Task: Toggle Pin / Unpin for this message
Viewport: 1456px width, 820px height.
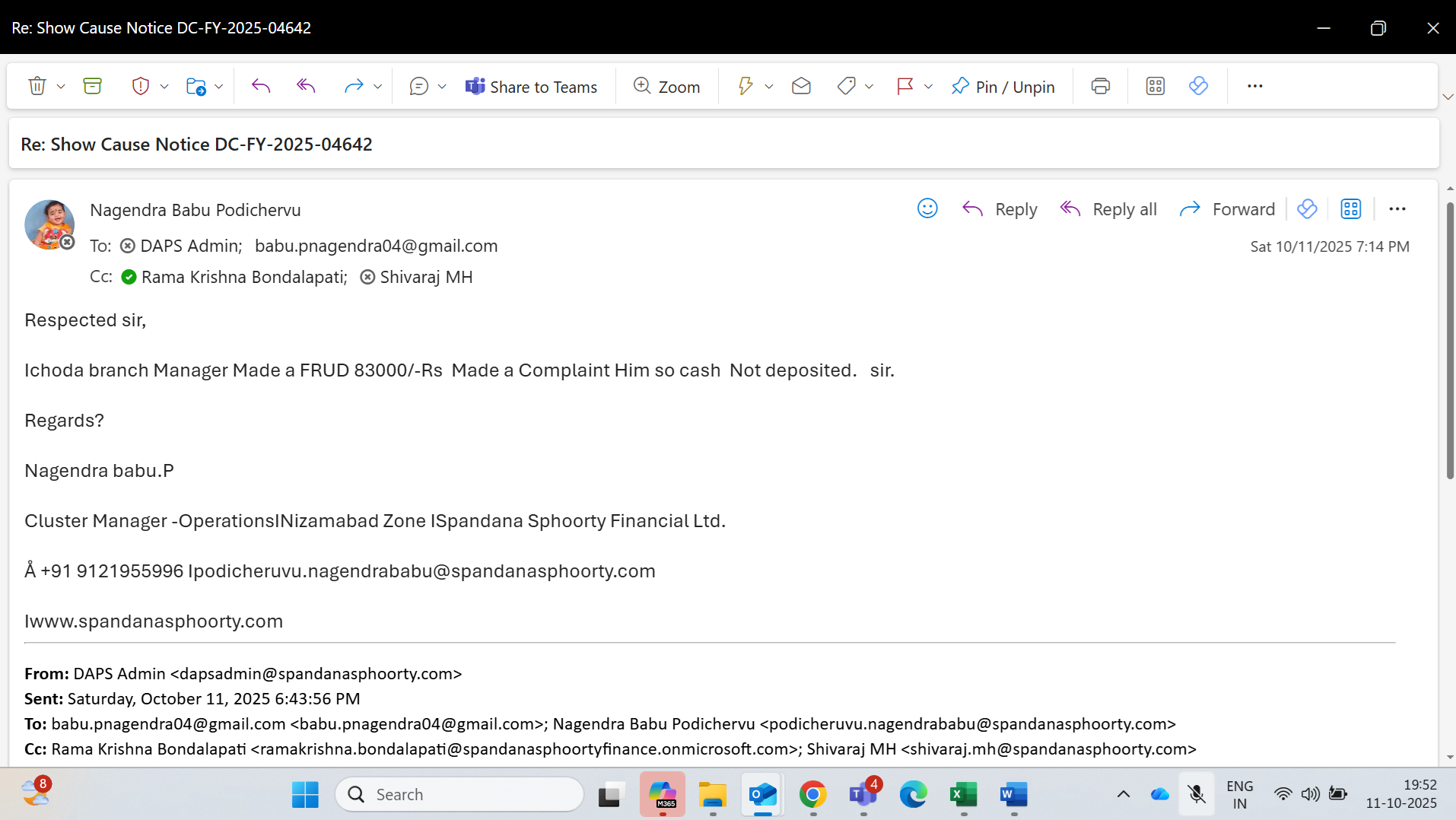Action: [1003, 86]
